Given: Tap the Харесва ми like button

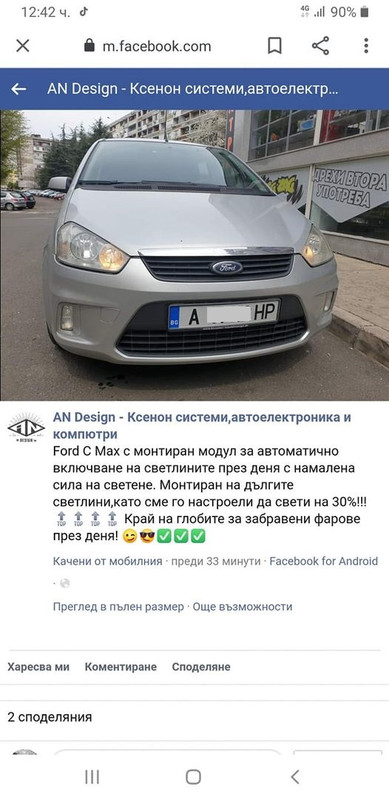Looking at the screenshot, I should click(38, 667).
